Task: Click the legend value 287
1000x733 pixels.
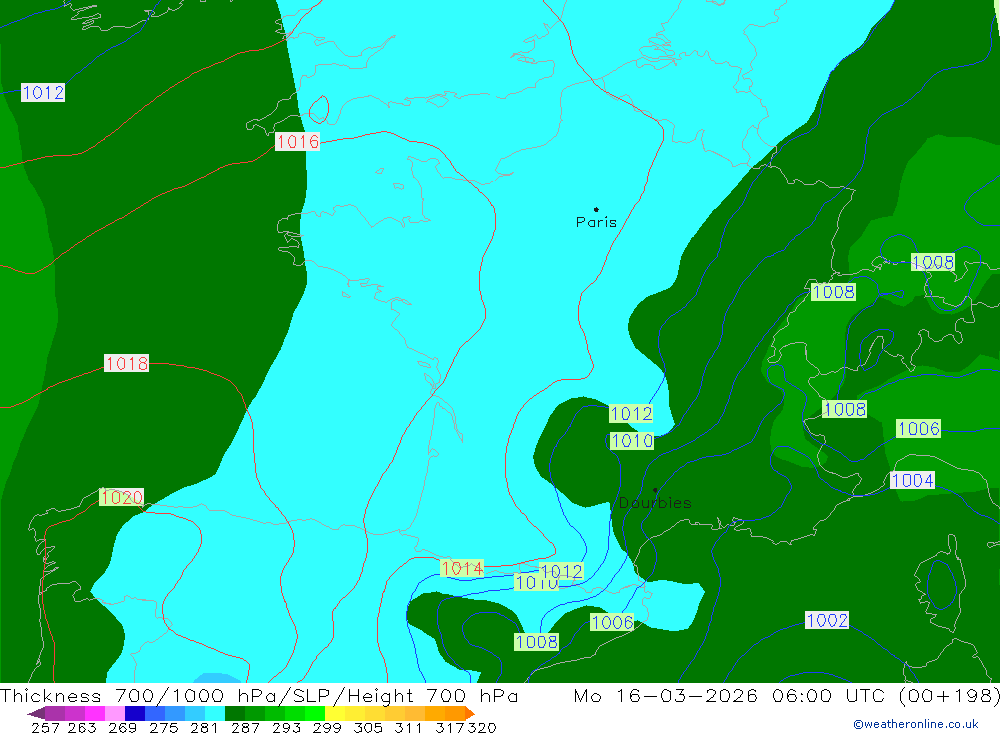Action: [x=245, y=728]
